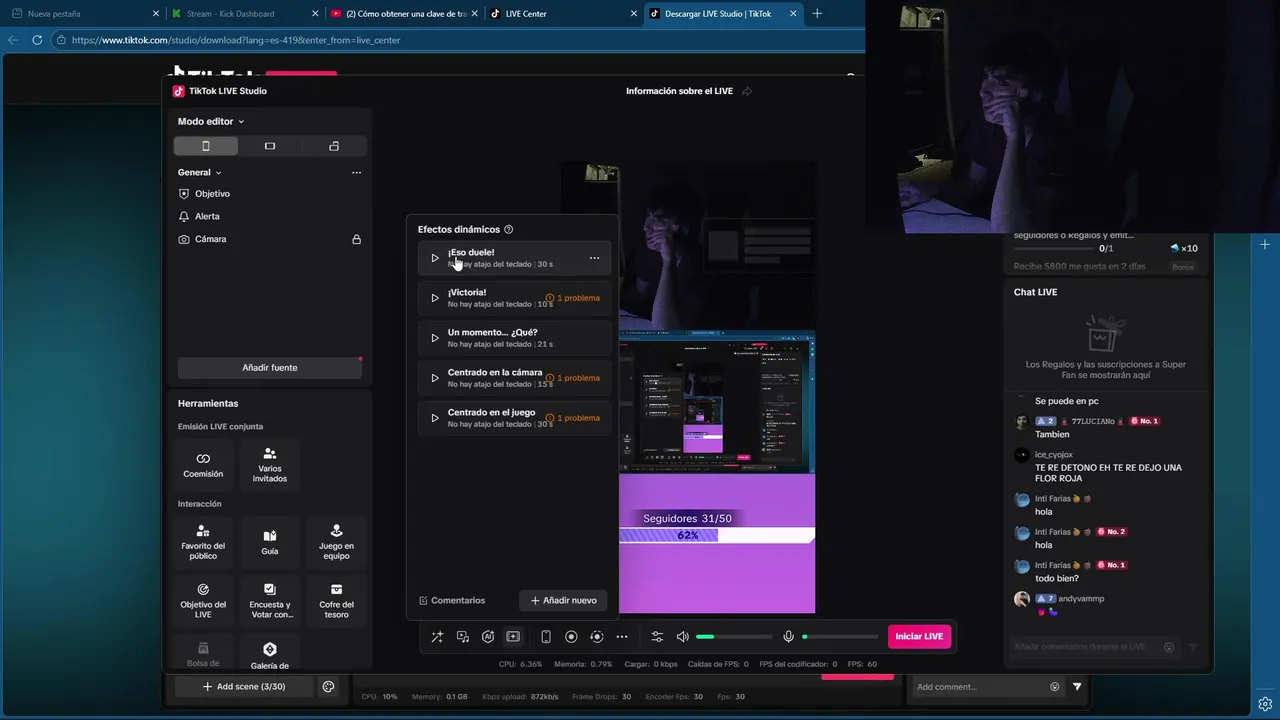Toggle the lock on Cámara source
Viewport: 1280px width, 720px height.
point(356,240)
